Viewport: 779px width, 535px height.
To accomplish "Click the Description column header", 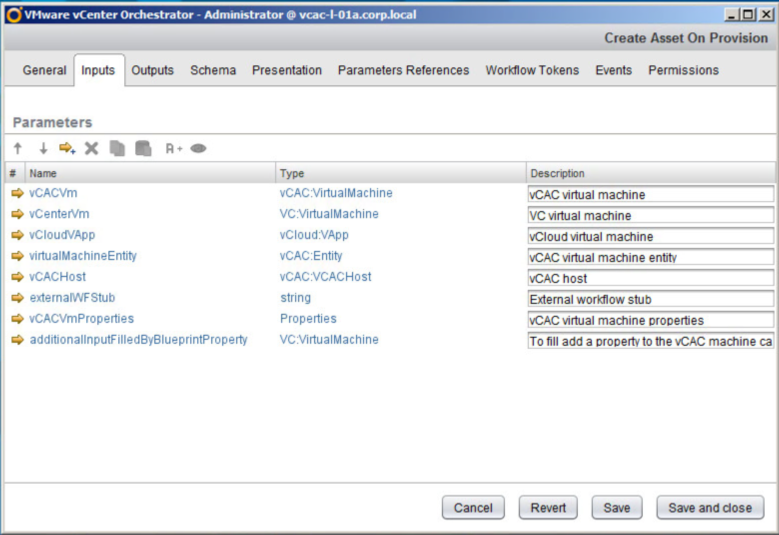I will (x=650, y=173).
